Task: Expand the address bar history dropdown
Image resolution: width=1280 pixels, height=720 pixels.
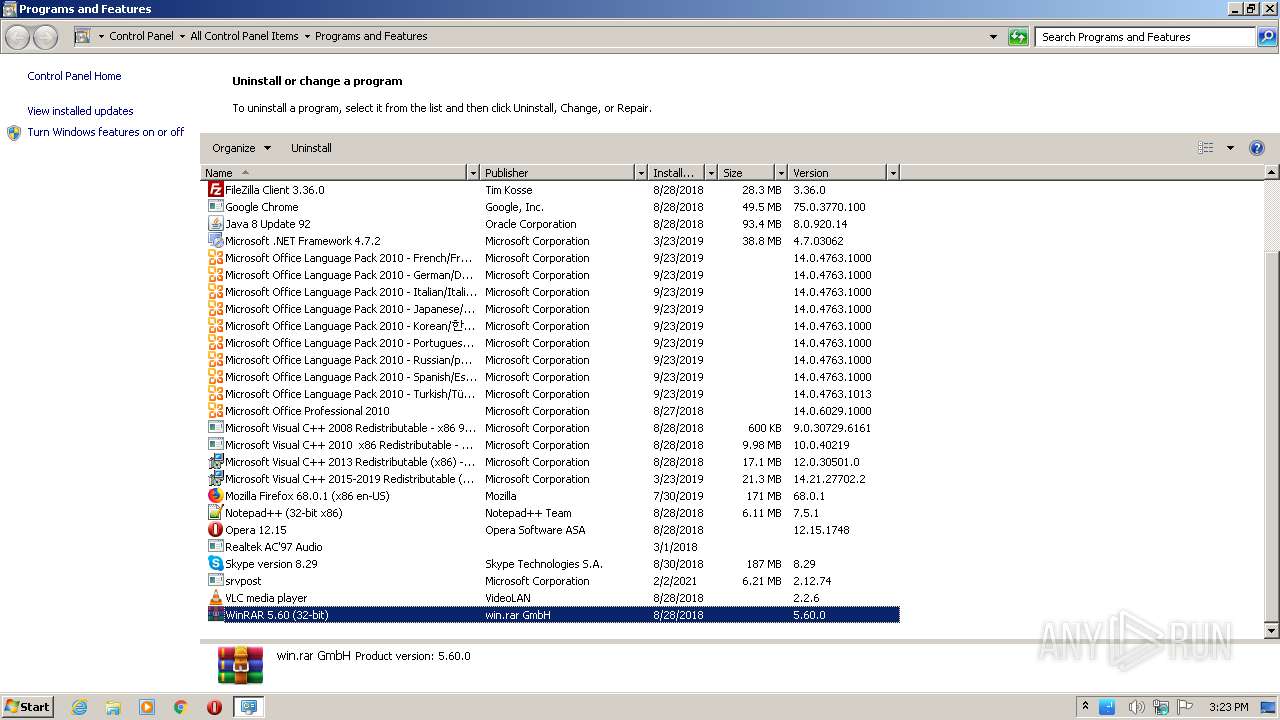Action: (993, 37)
